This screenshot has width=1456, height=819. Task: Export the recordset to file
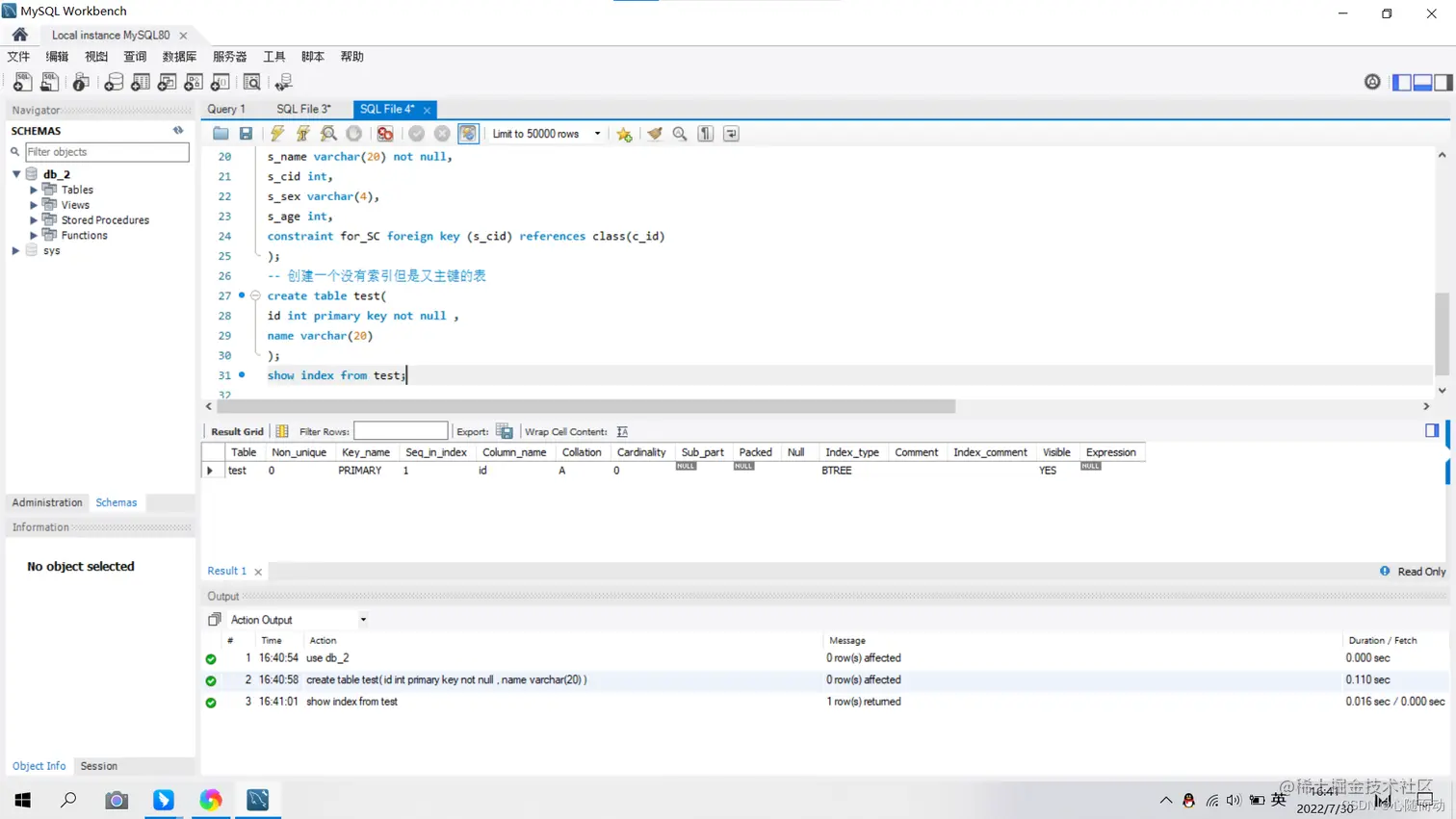(505, 431)
